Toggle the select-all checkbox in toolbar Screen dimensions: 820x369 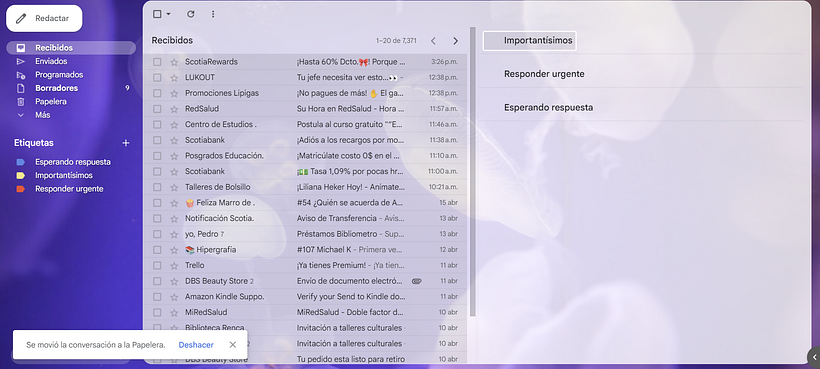(x=157, y=14)
